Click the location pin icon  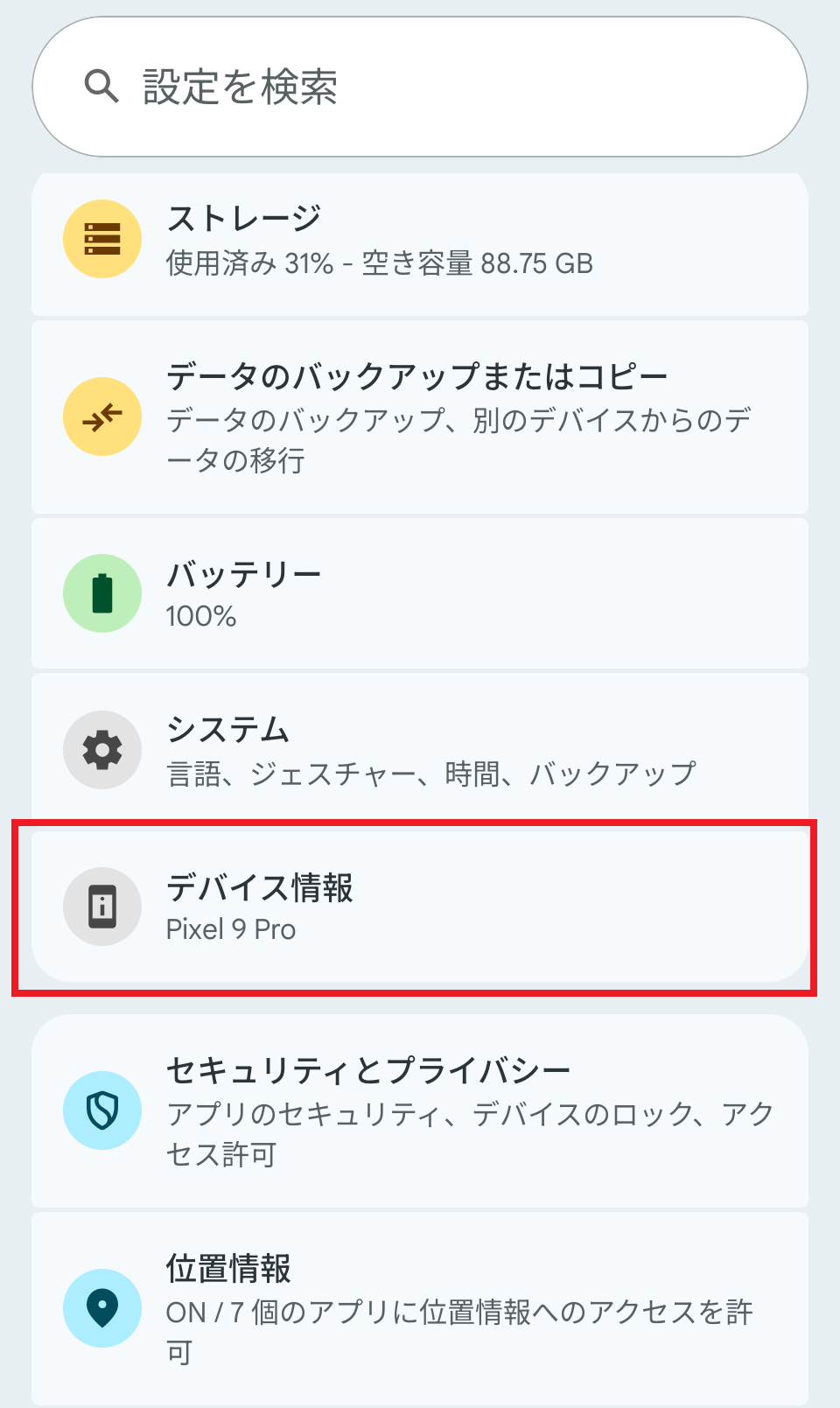(x=102, y=1308)
